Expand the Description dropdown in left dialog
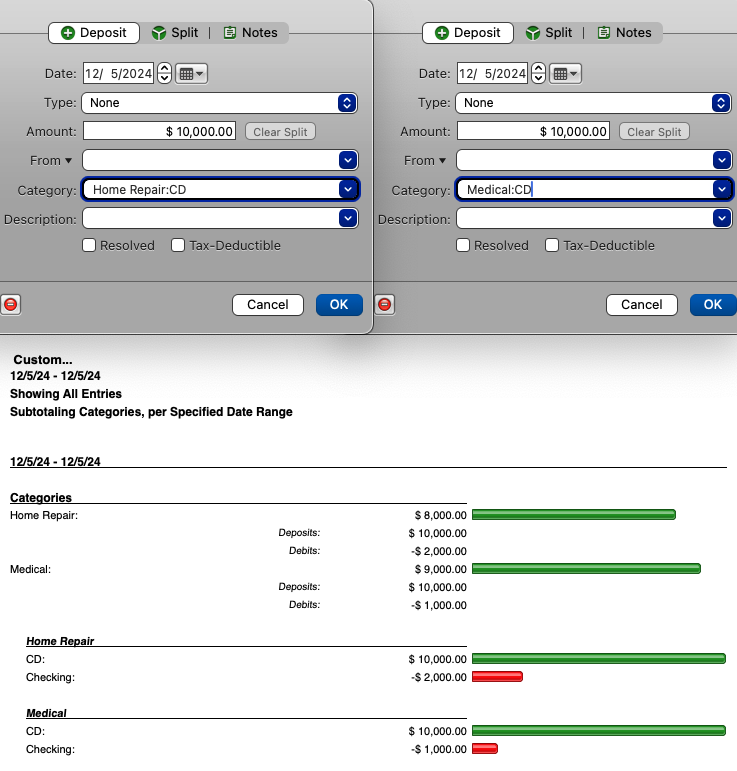The height and width of the screenshot is (771, 737). click(348, 218)
